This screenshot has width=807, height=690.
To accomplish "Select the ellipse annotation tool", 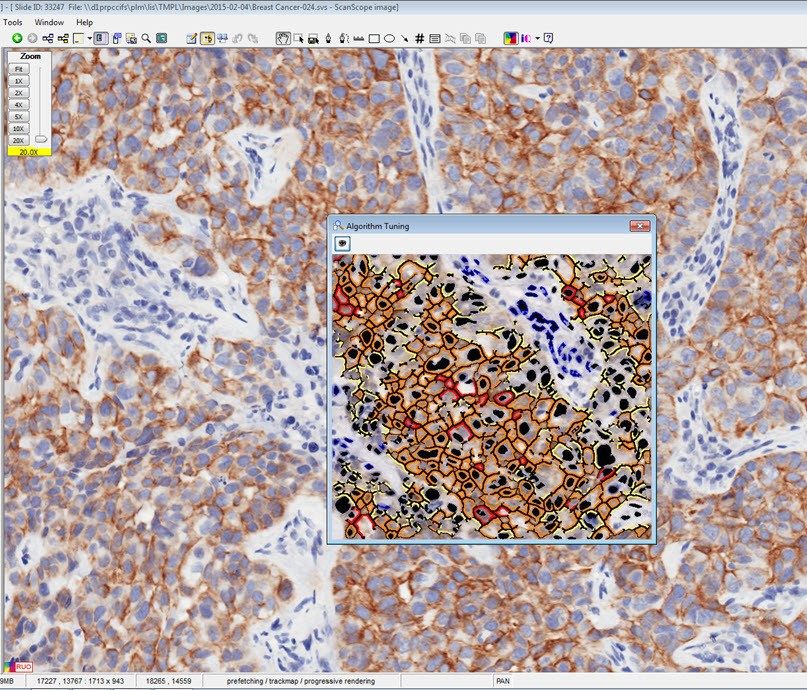I will coord(389,38).
